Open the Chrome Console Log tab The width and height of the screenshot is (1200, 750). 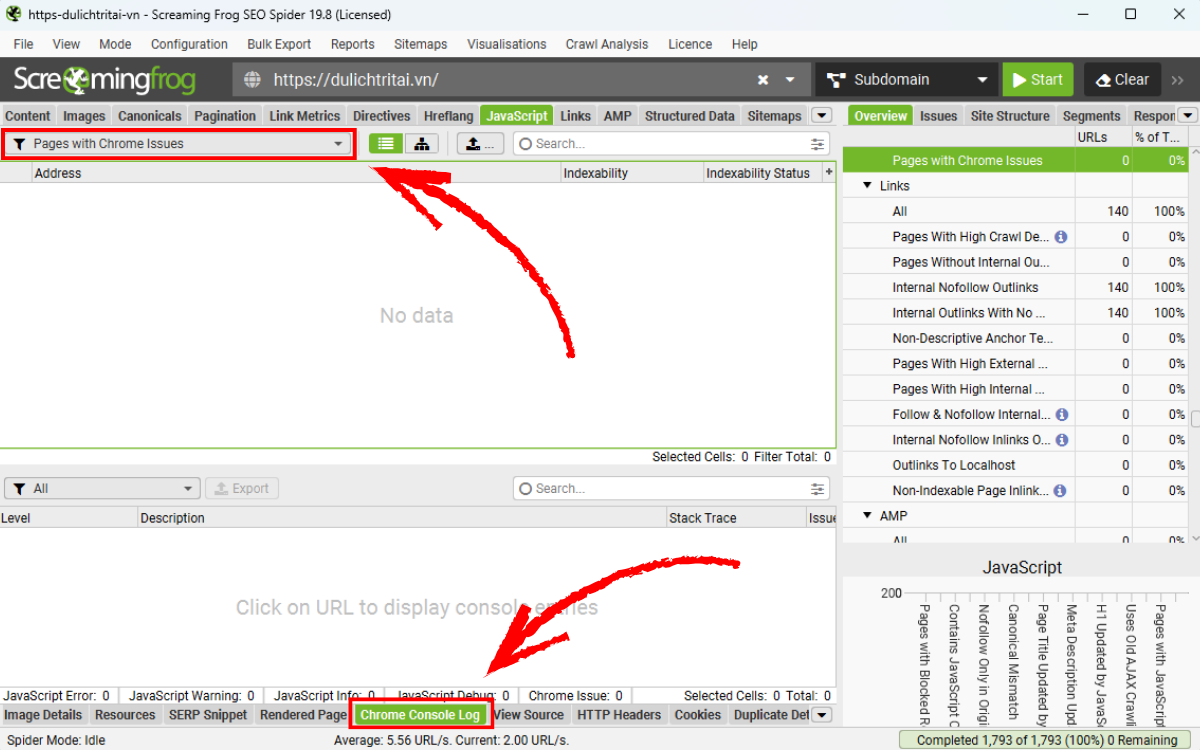coord(420,715)
